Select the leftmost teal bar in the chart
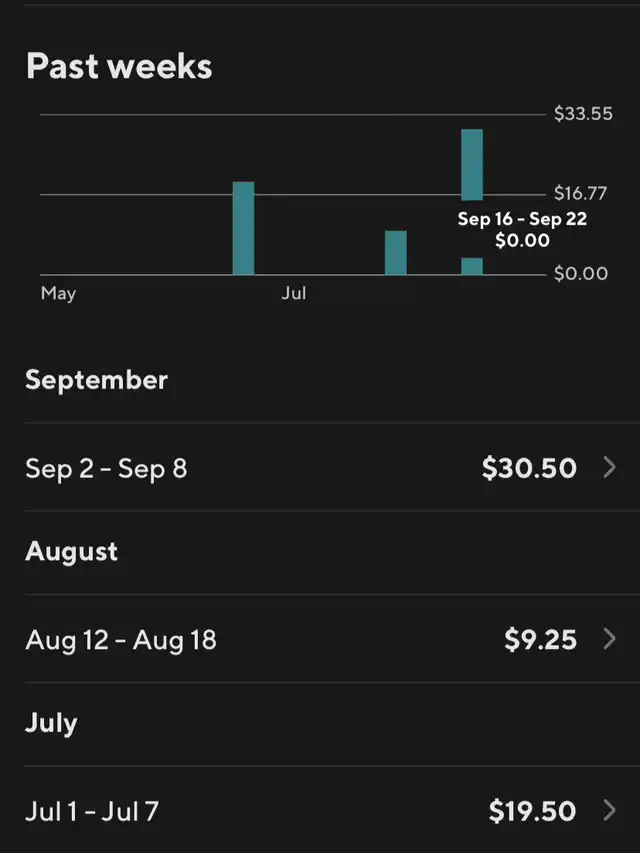The image size is (640, 853). pos(244,228)
